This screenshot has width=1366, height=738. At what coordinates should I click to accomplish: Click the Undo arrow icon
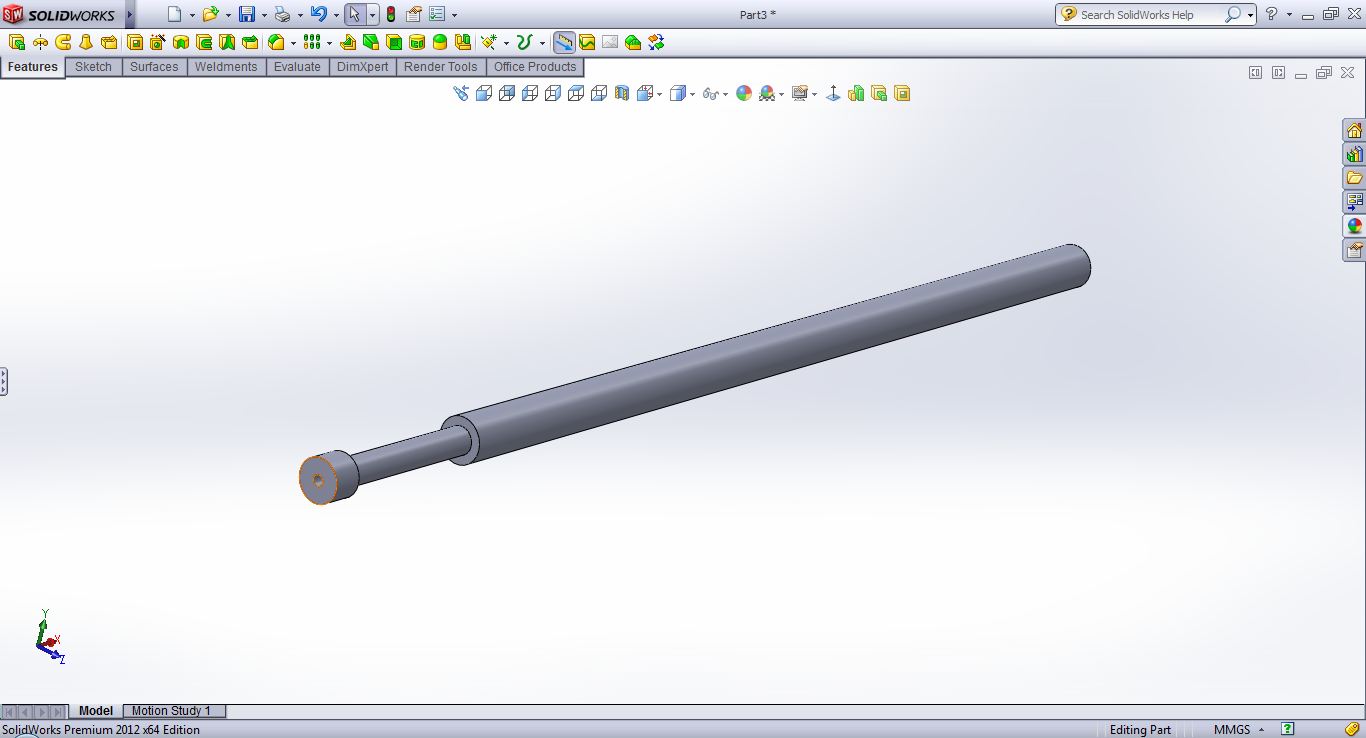pos(318,14)
